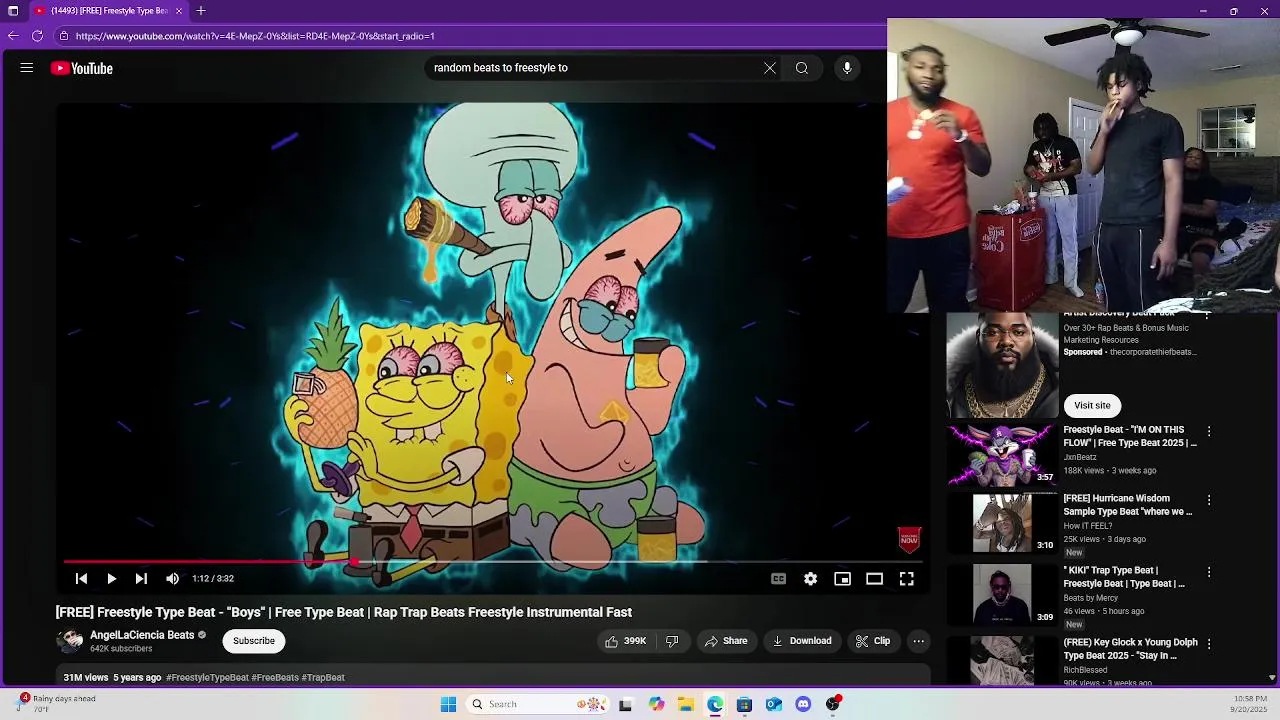Open the AngelLaCiencia Beats channel avatar
The width and height of the screenshot is (1280, 720).
(x=70, y=641)
